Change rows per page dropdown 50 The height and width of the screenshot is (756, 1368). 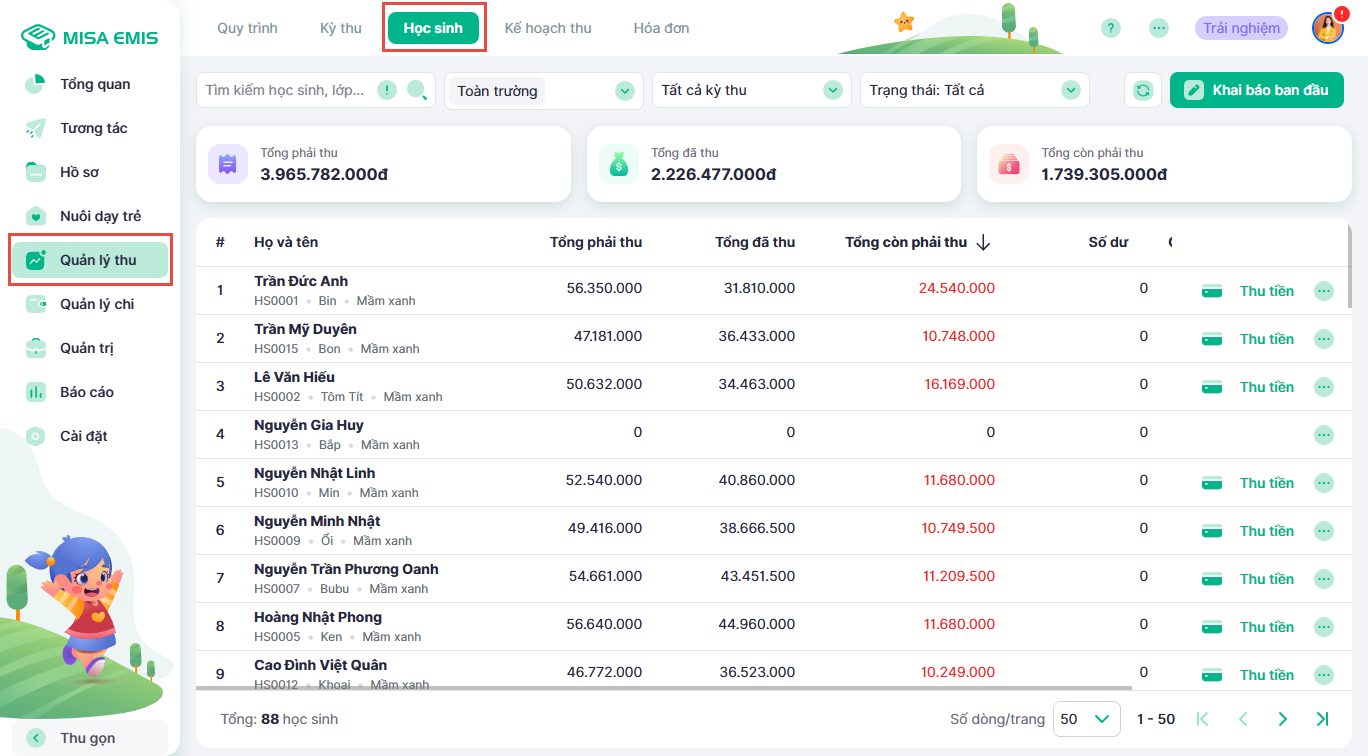coord(1086,719)
